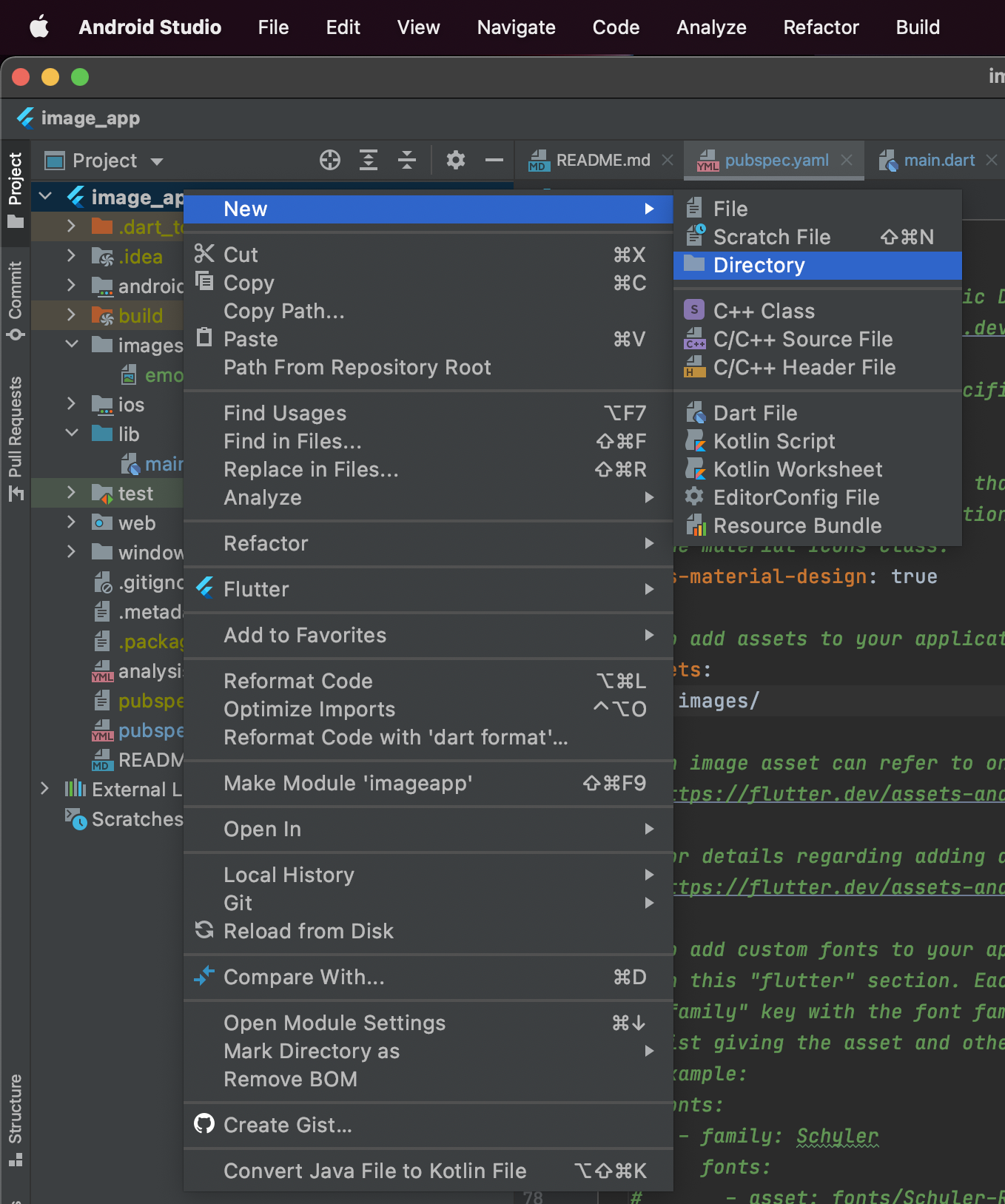This screenshot has width=1005, height=1204.
Task: Expand the web folder
Action: [x=71, y=522]
